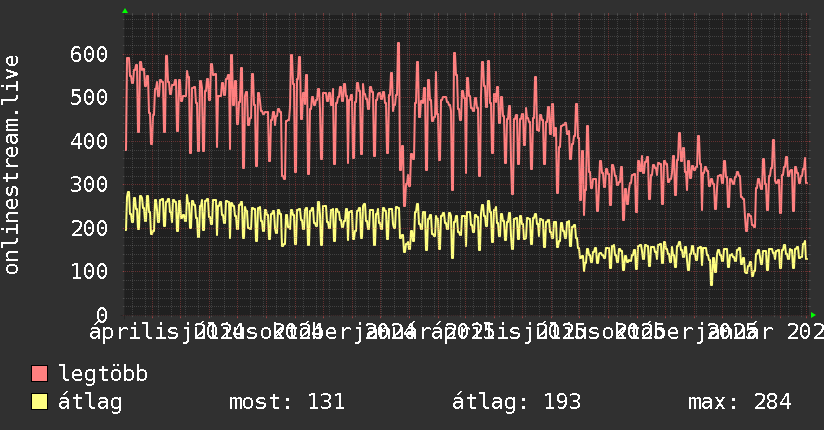824x430 pixels.
Task: Click the 600 y-axis label
Action: (x=89, y=54)
